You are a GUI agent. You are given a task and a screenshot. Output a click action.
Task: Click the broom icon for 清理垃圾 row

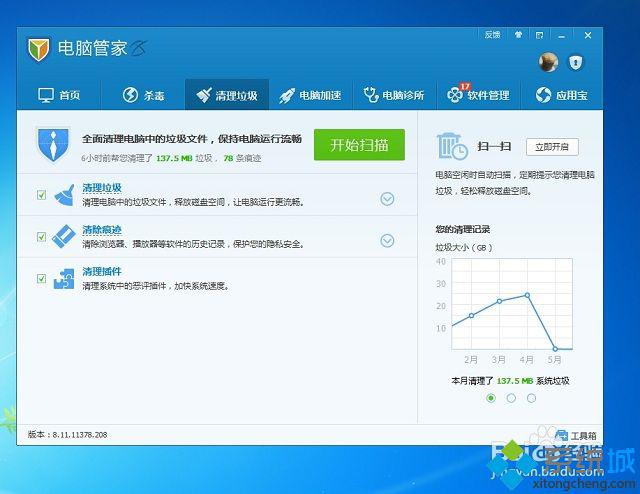[x=64, y=196]
